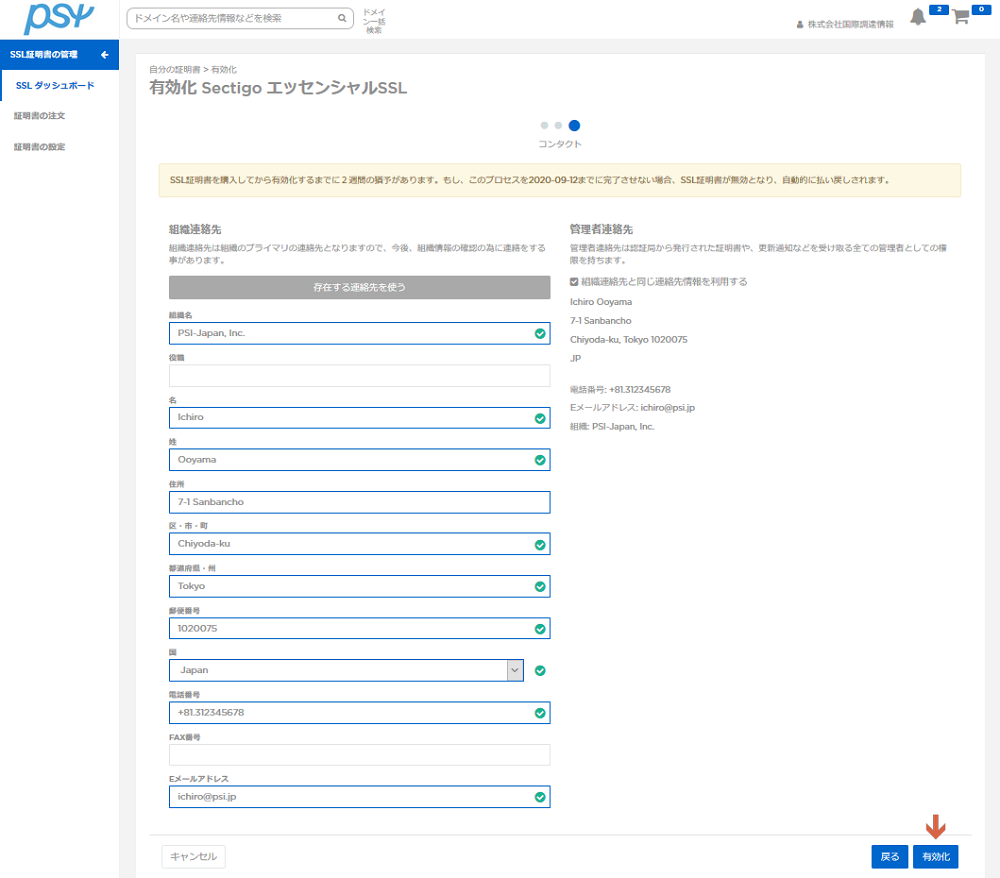Open 証明書の設定 in sidebar

click(x=40, y=147)
